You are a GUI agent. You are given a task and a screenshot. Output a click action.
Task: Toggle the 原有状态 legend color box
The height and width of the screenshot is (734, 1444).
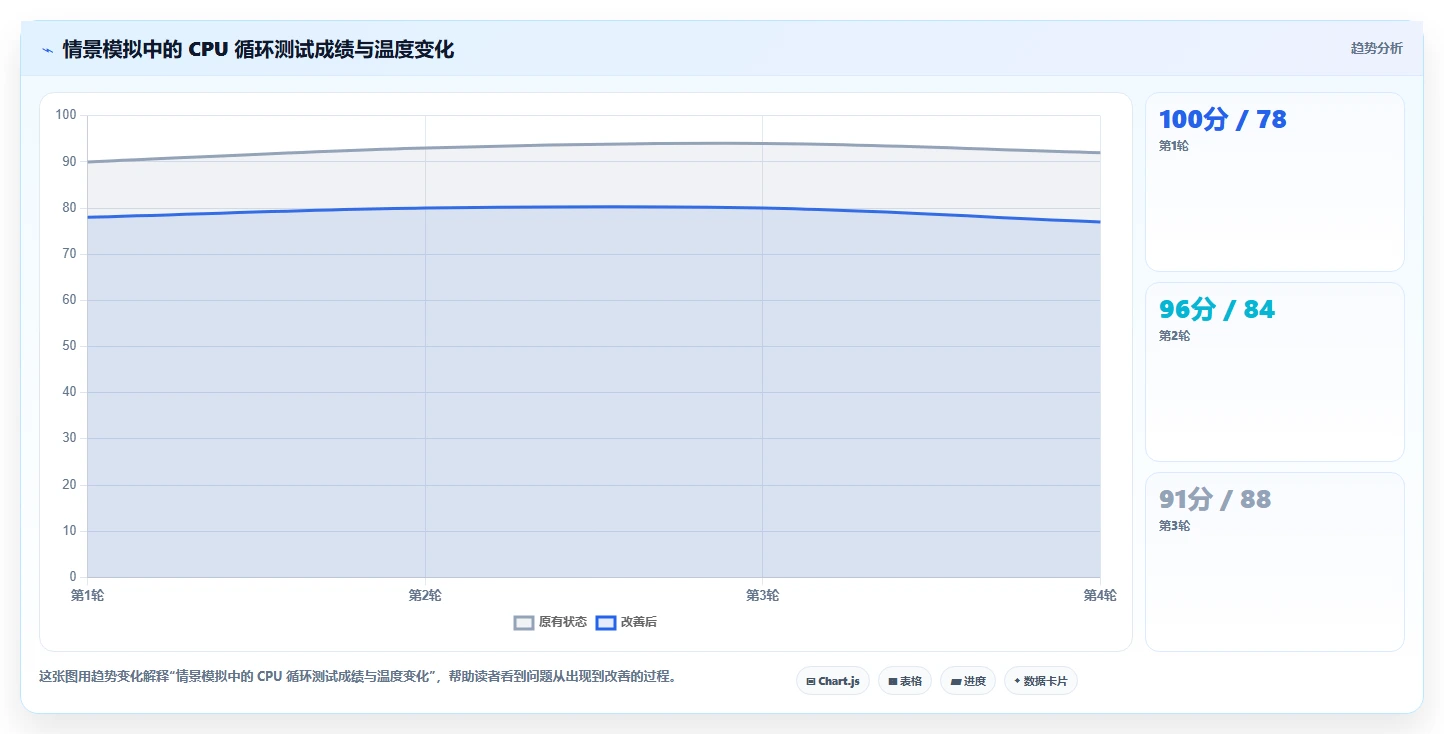point(524,622)
